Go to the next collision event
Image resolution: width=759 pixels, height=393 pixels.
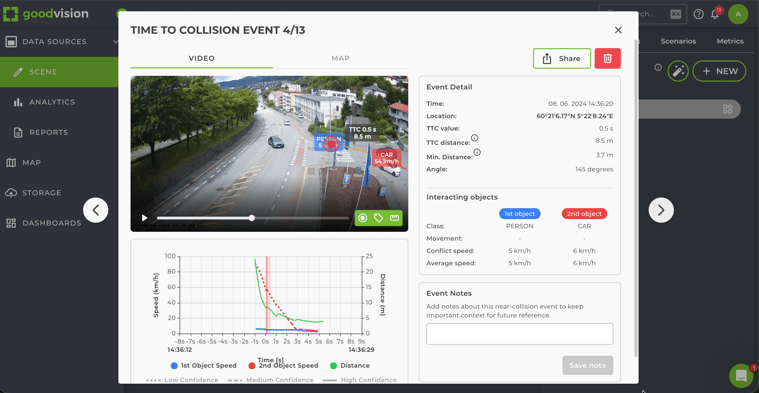pos(661,210)
